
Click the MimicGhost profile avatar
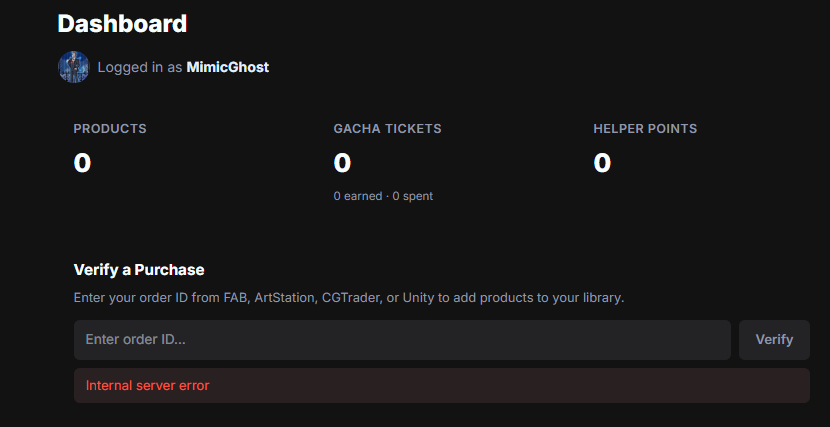point(74,67)
